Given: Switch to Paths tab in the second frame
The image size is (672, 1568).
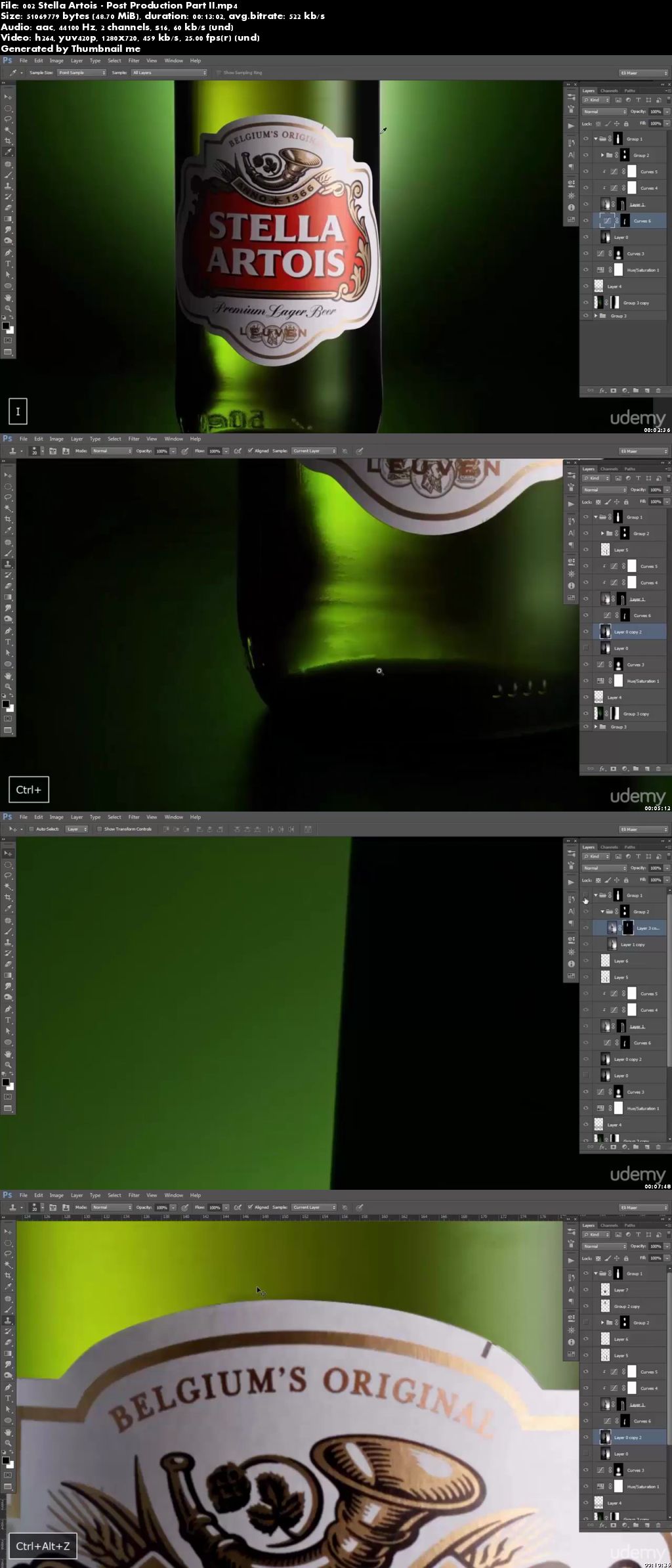Looking at the screenshot, I should coord(630,469).
